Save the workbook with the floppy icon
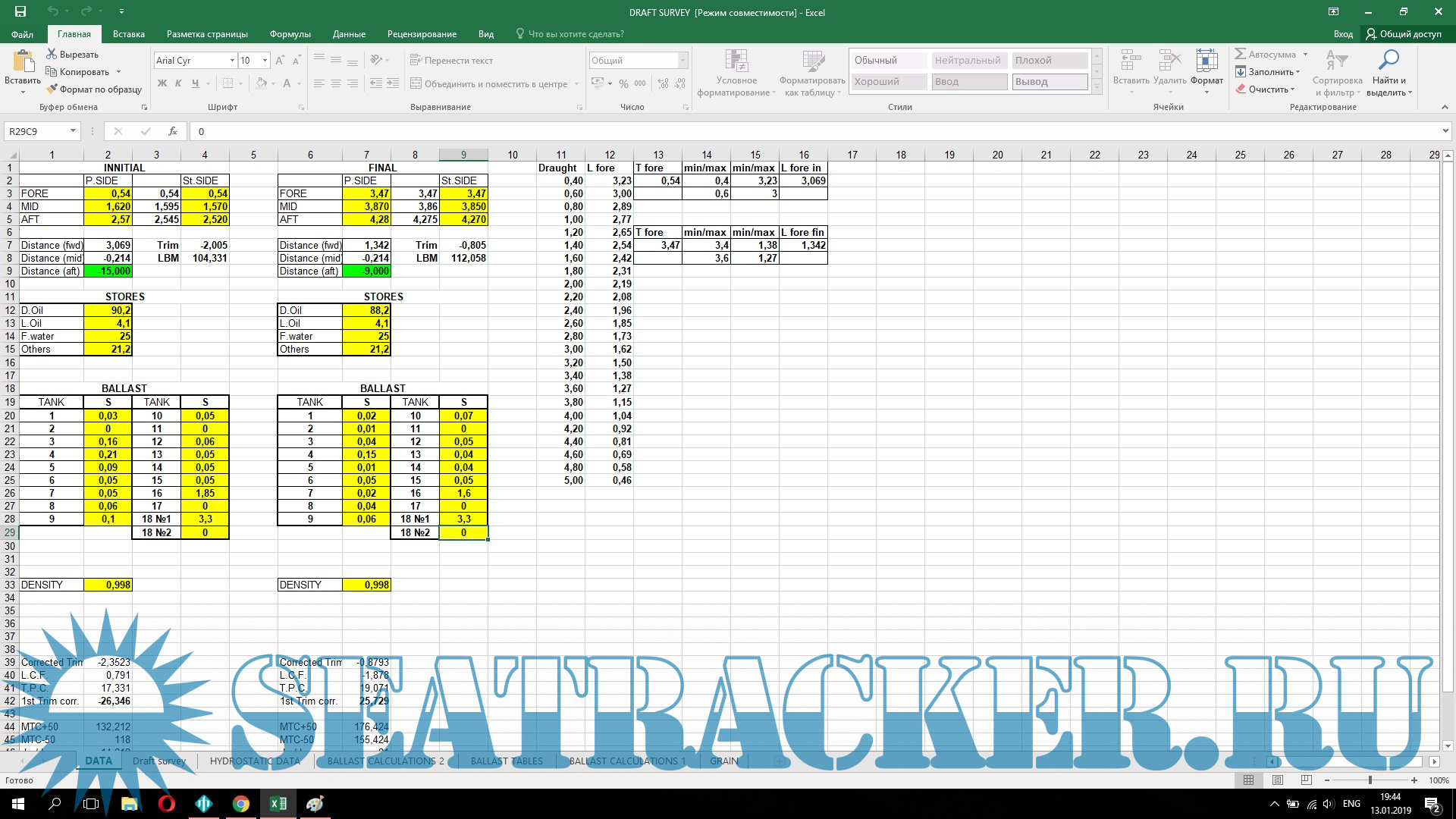This screenshot has height=819, width=1456. point(20,11)
